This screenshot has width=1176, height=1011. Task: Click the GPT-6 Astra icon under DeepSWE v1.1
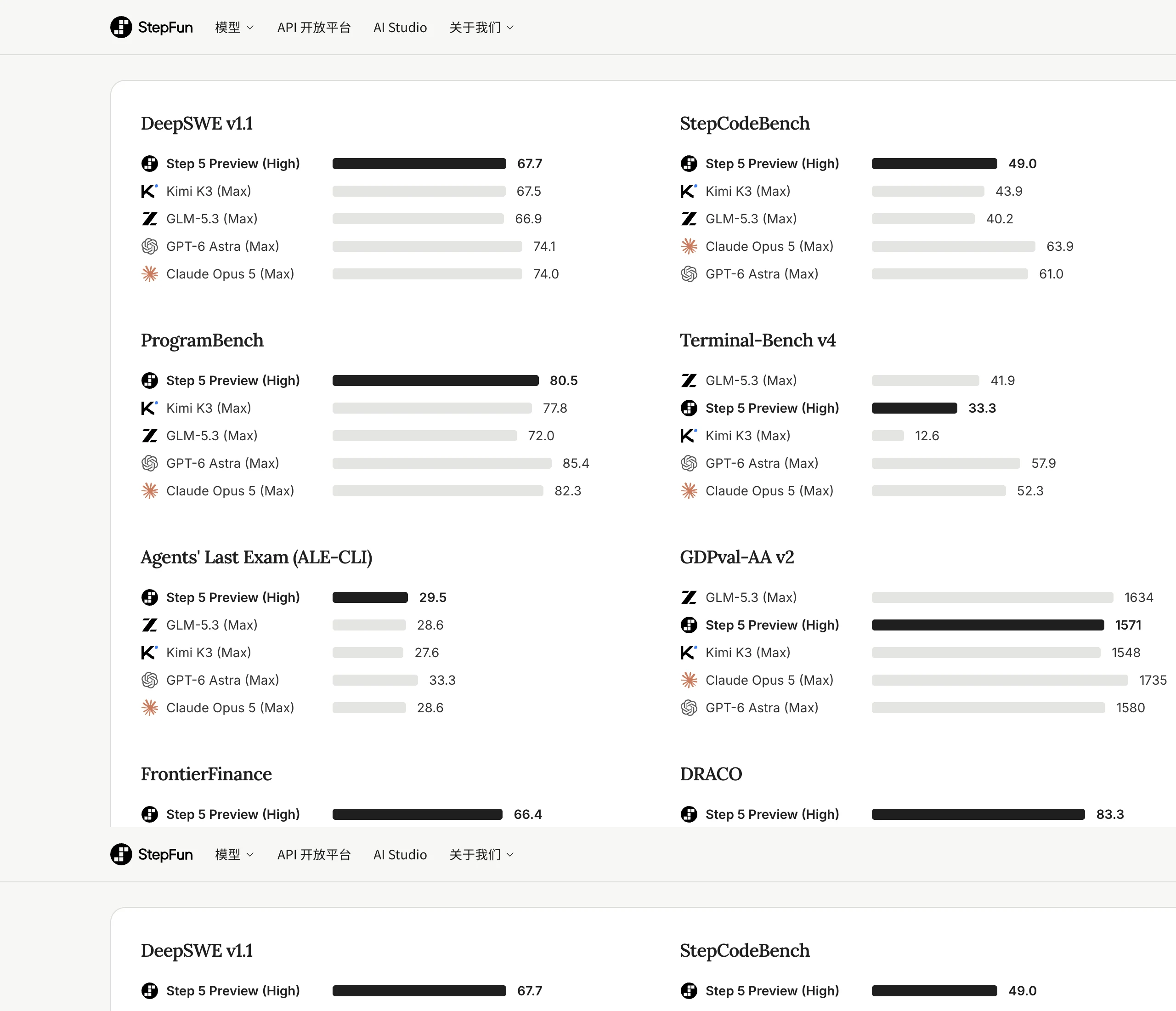[149, 246]
